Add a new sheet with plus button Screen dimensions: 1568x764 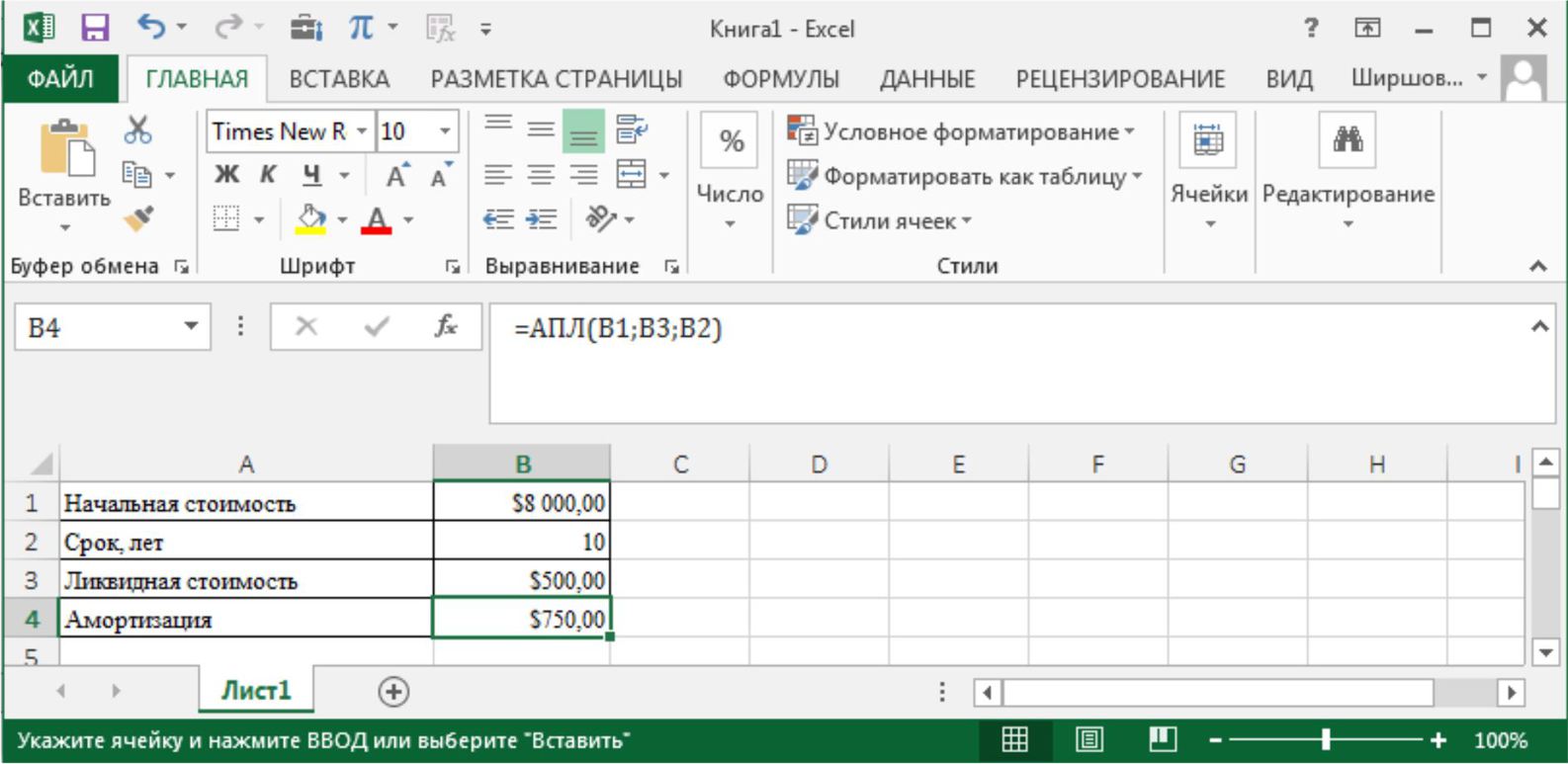[393, 691]
